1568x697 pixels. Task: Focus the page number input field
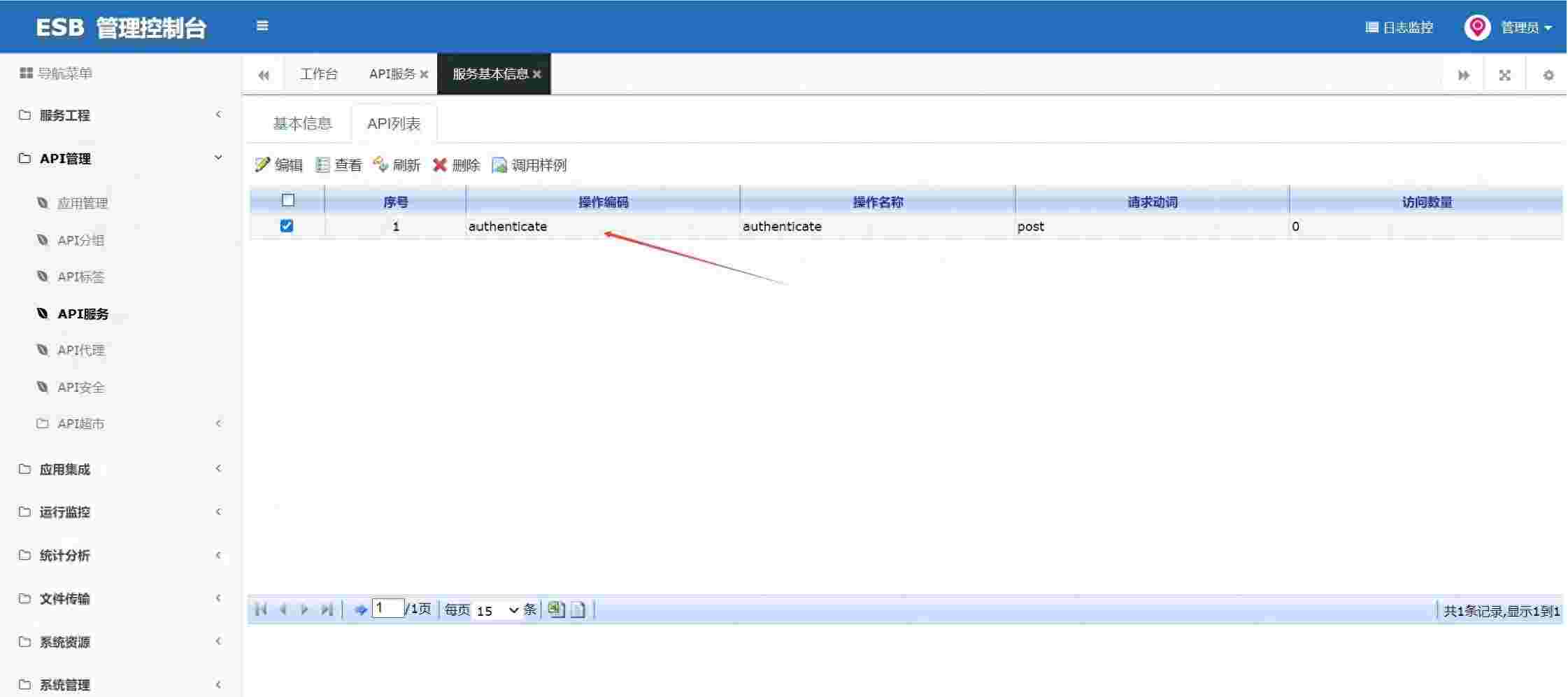point(388,608)
